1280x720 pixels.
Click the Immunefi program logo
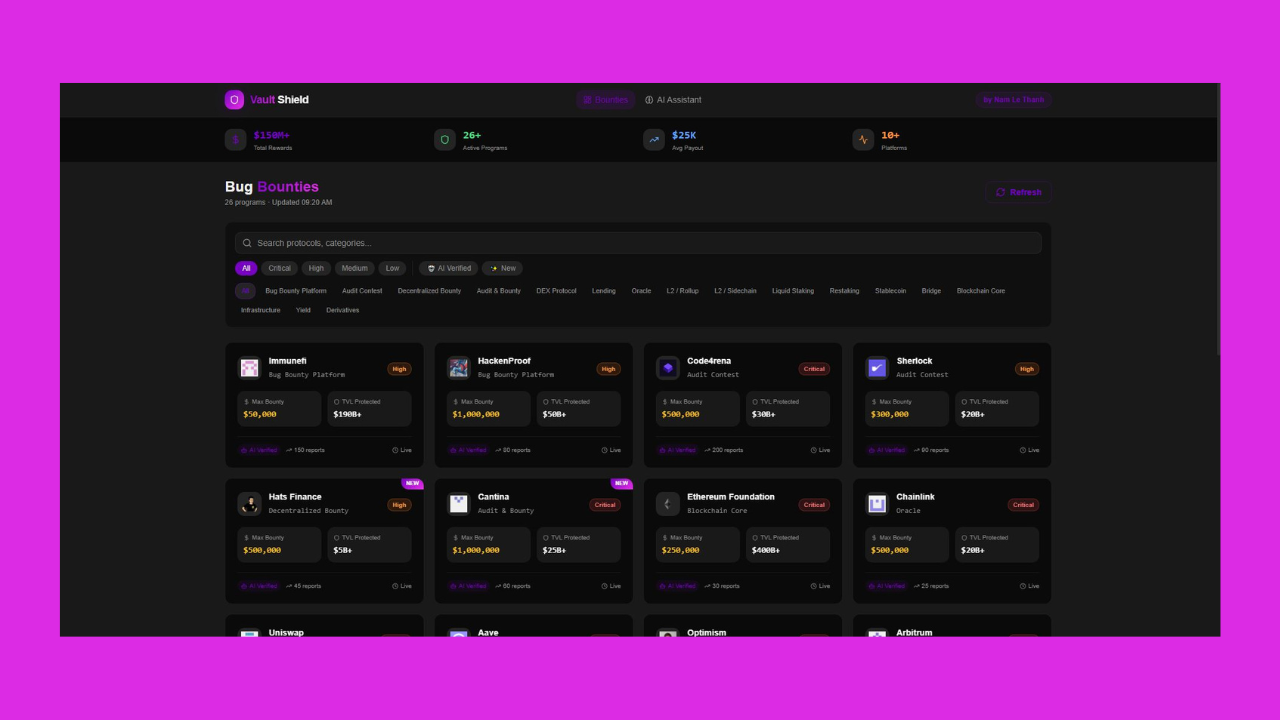[249, 368]
